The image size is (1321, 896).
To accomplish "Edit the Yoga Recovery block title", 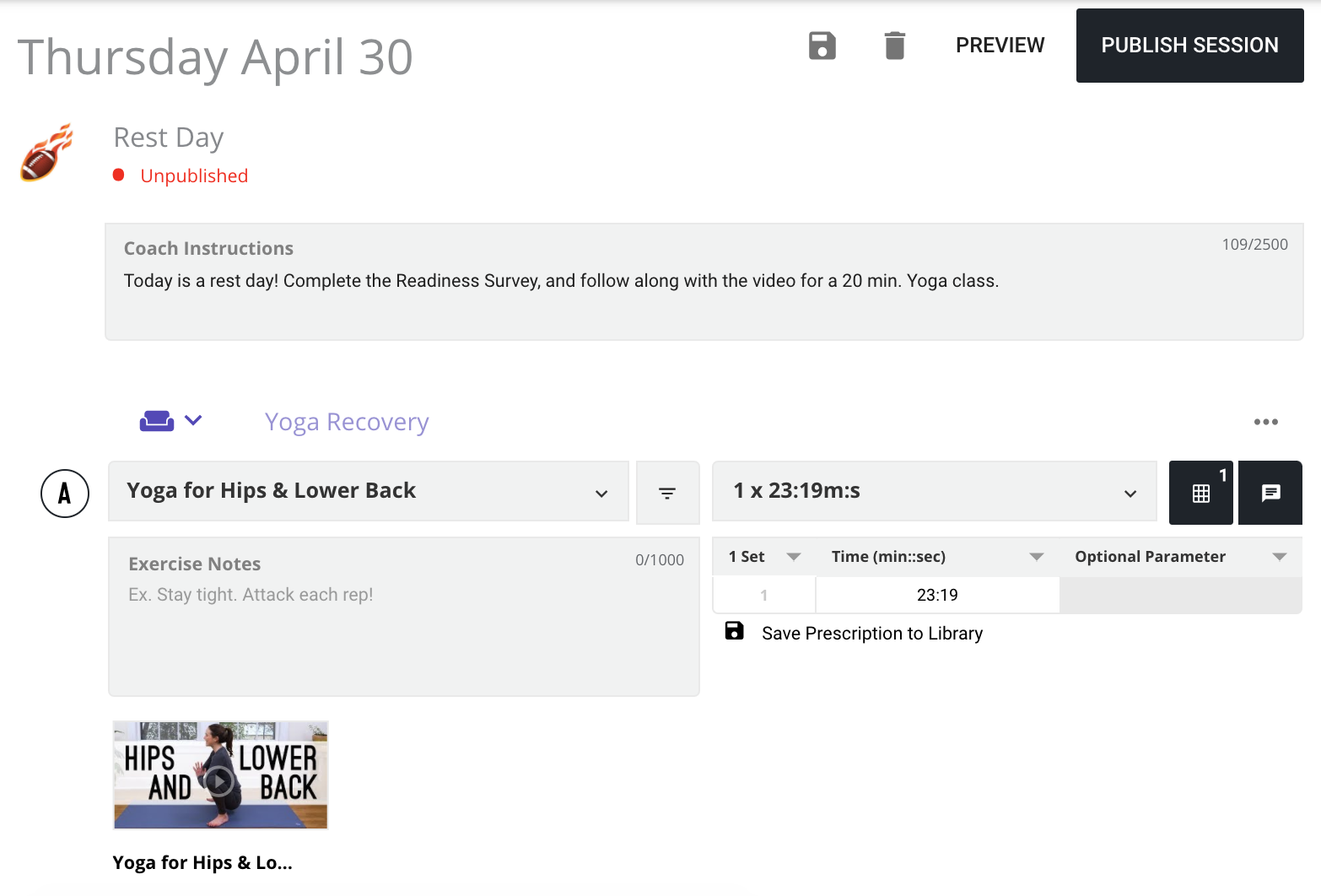I will click(x=347, y=422).
